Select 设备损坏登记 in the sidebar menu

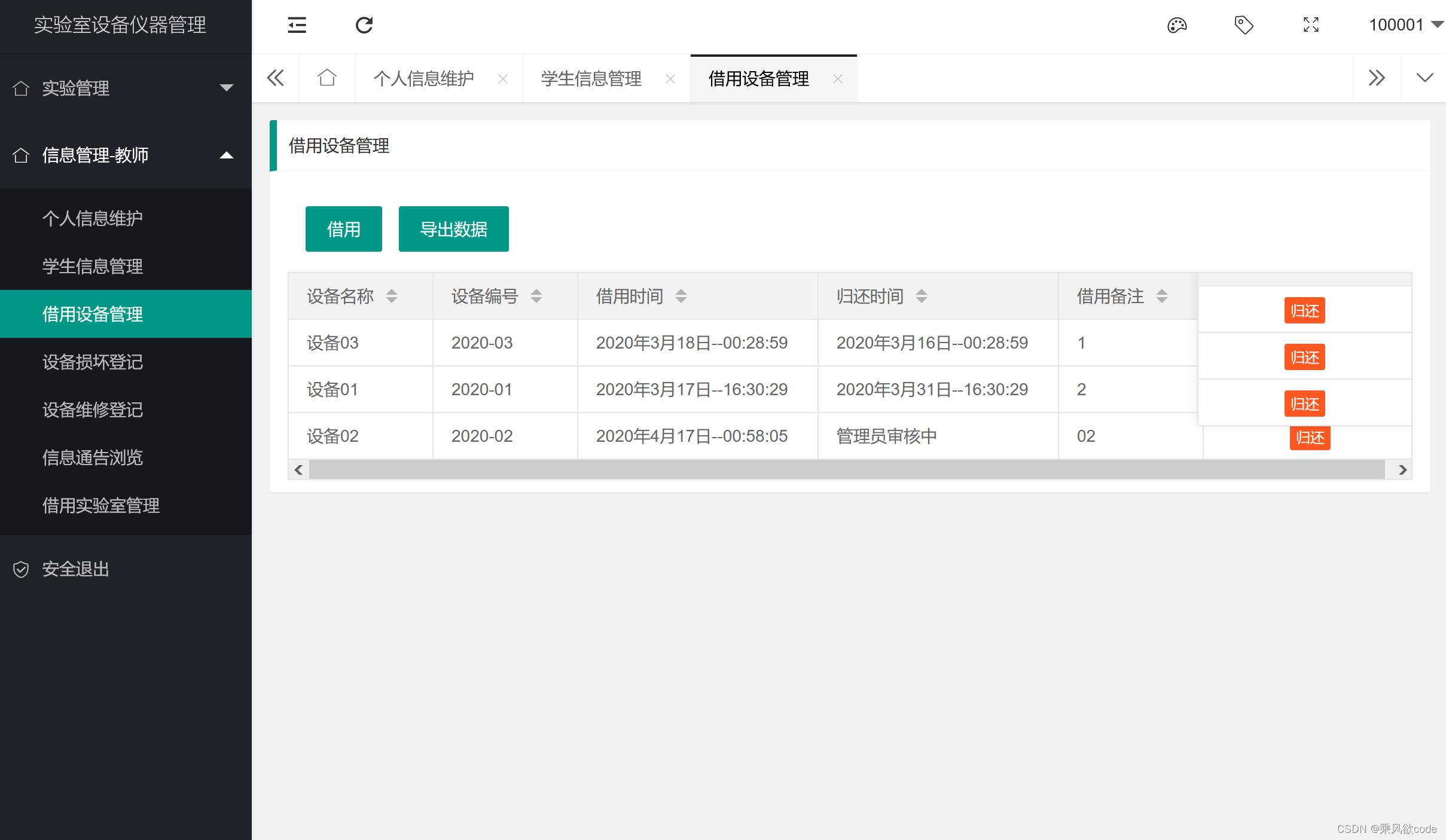tap(92, 362)
